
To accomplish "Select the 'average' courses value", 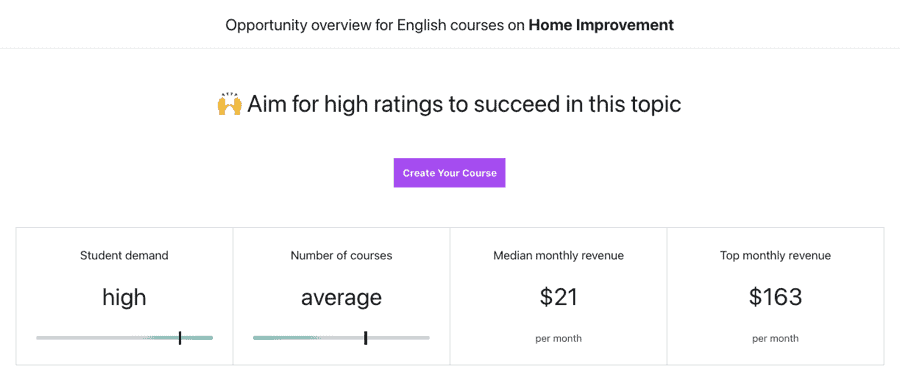I will [x=342, y=298].
